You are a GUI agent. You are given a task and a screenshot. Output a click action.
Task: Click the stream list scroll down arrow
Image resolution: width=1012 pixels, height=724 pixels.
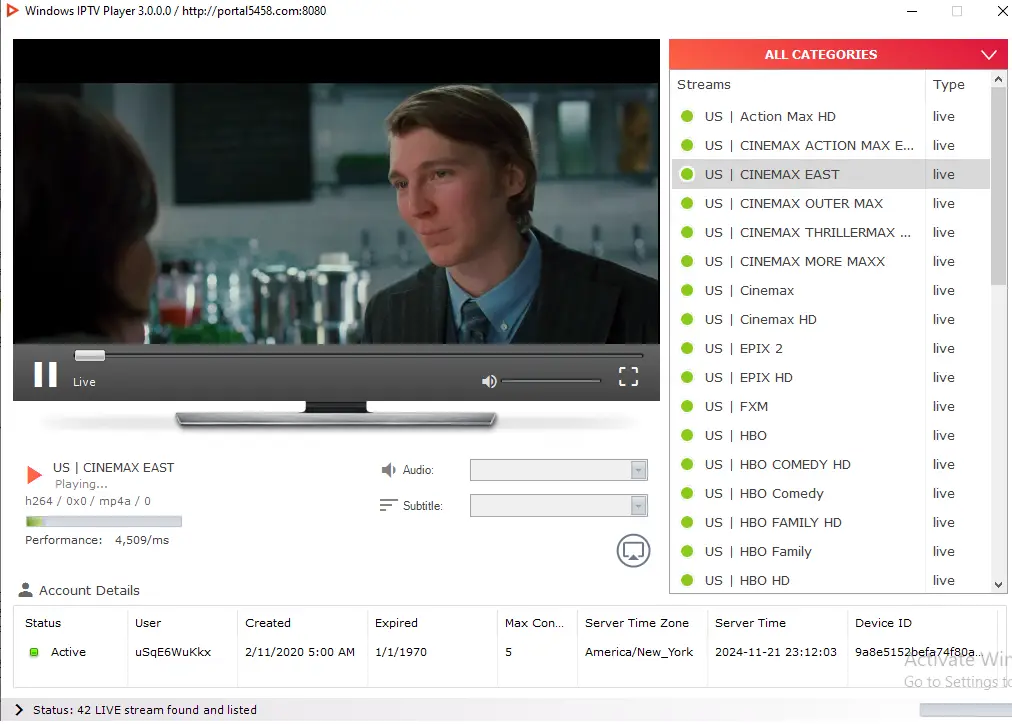998,585
